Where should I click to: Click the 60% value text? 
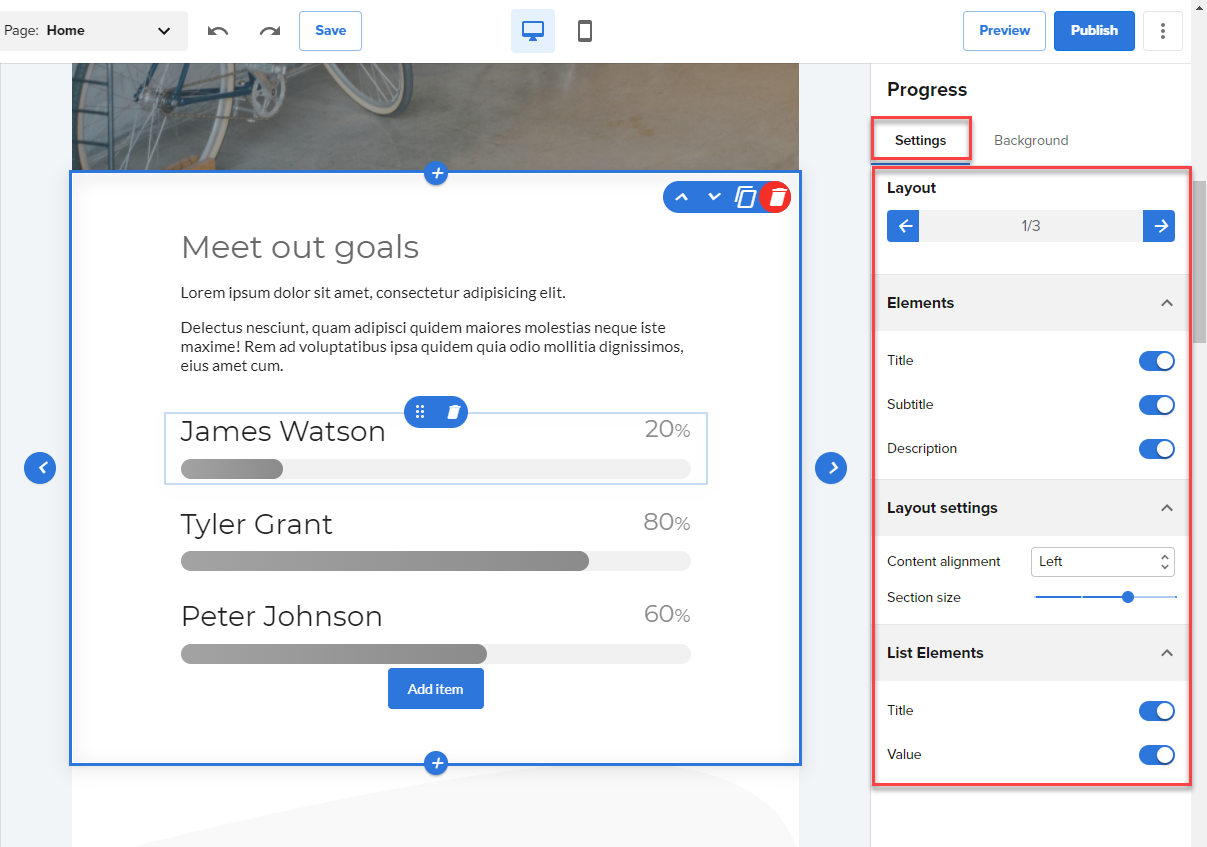click(667, 614)
